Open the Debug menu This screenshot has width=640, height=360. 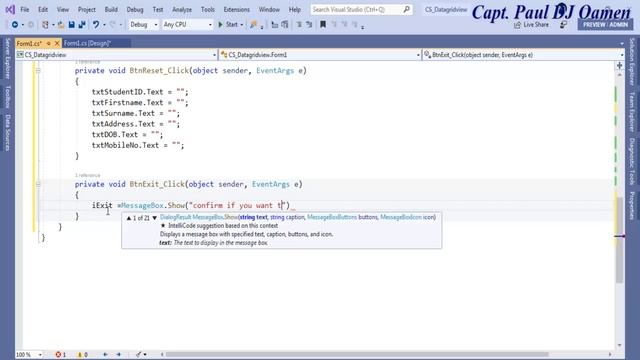[x=135, y=9]
